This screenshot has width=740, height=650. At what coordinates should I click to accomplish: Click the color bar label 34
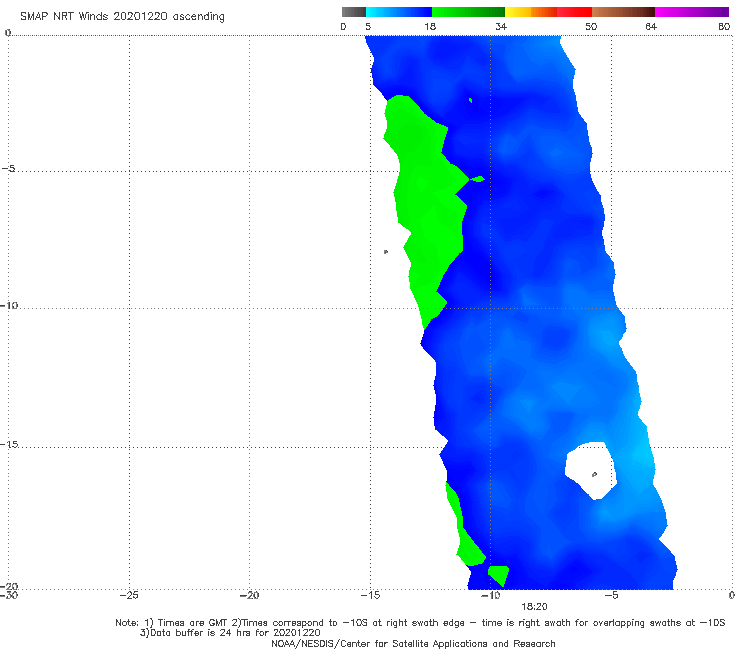click(501, 27)
